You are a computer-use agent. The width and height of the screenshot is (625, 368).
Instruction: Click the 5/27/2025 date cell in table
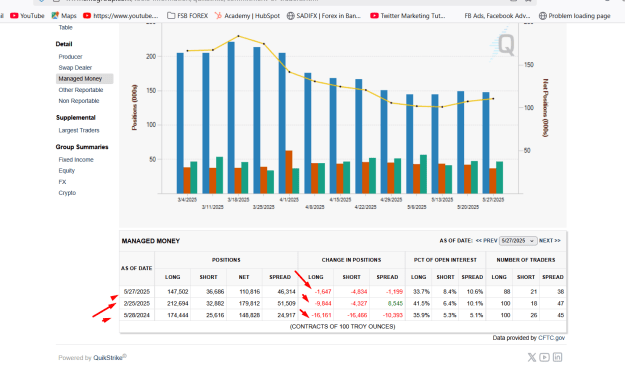click(137, 292)
